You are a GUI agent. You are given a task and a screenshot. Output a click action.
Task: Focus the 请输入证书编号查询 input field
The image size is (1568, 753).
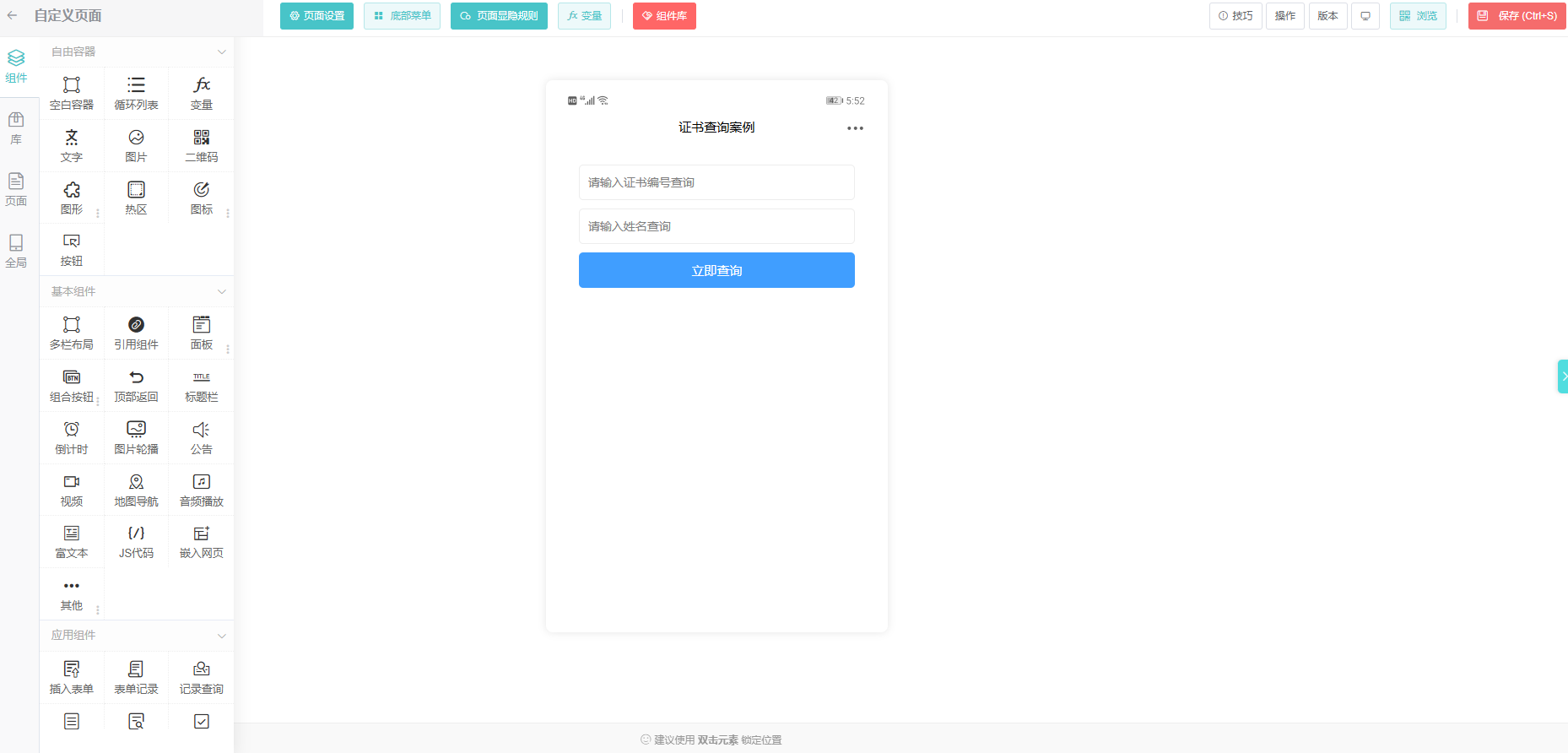716,182
